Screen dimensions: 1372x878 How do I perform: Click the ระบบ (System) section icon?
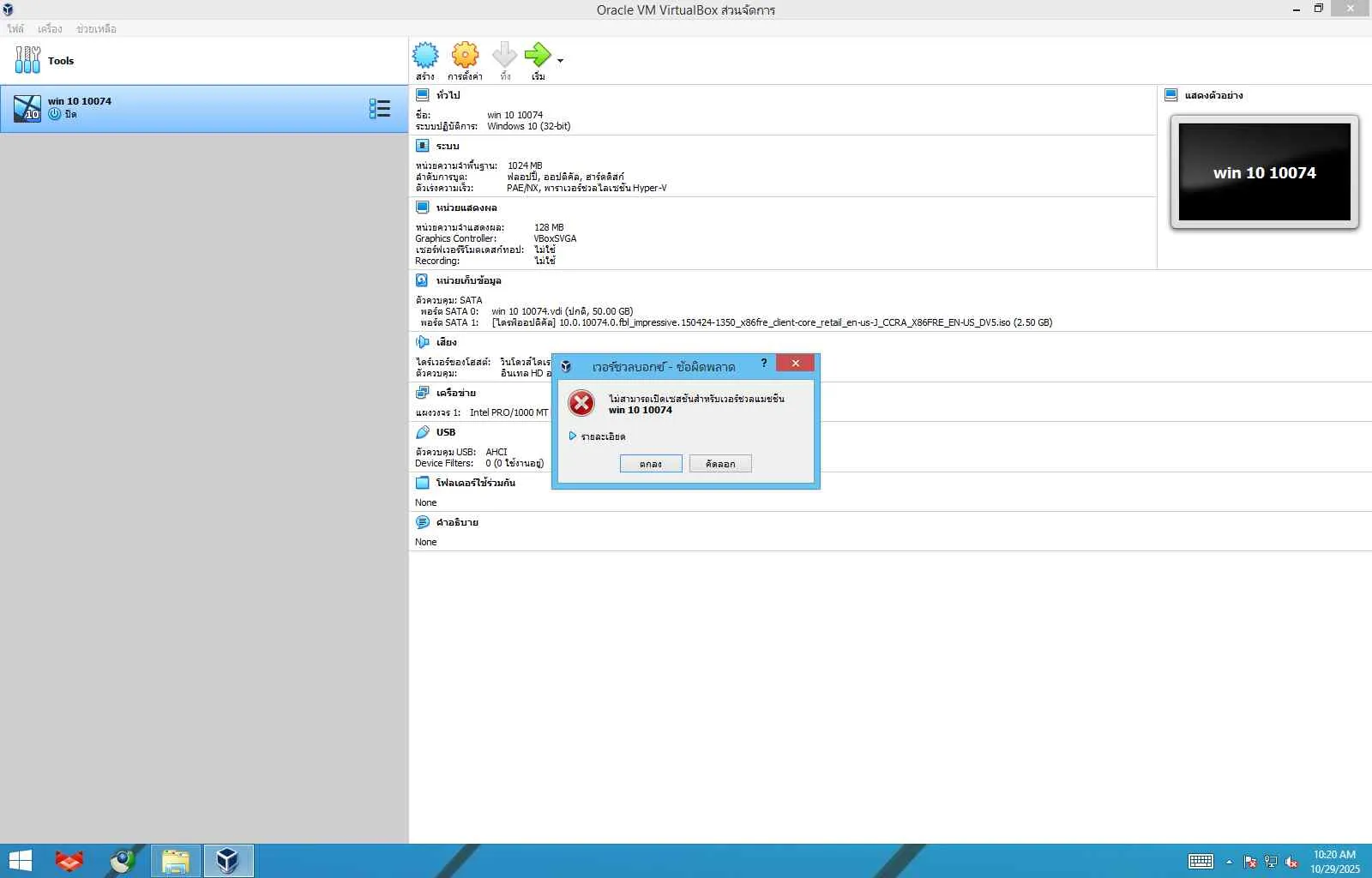pos(422,146)
